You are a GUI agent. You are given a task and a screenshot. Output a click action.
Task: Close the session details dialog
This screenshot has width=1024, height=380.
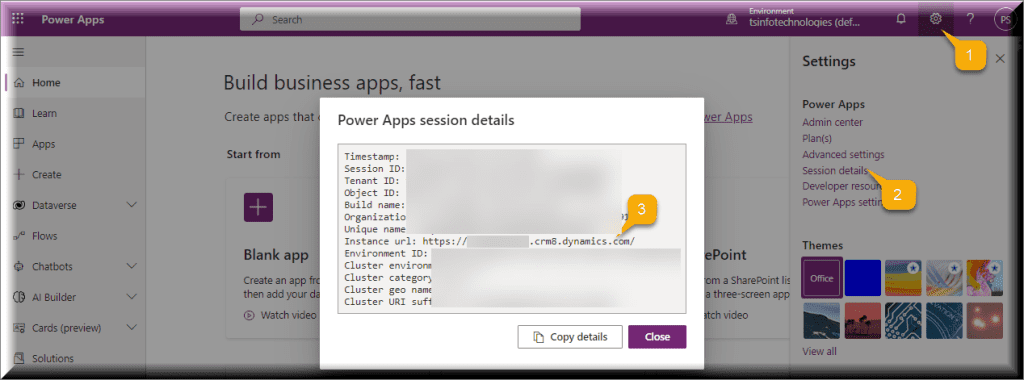coord(657,337)
